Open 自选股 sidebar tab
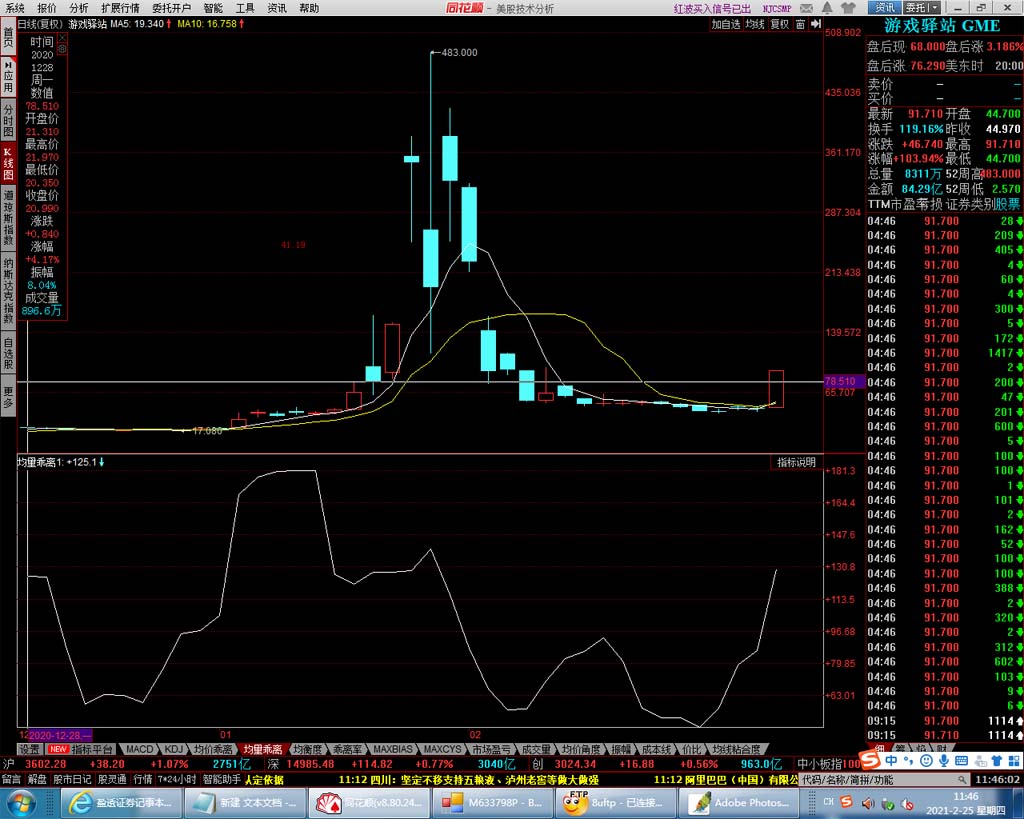The height and width of the screenshot is (819, 1024). [x=8, y=353]
